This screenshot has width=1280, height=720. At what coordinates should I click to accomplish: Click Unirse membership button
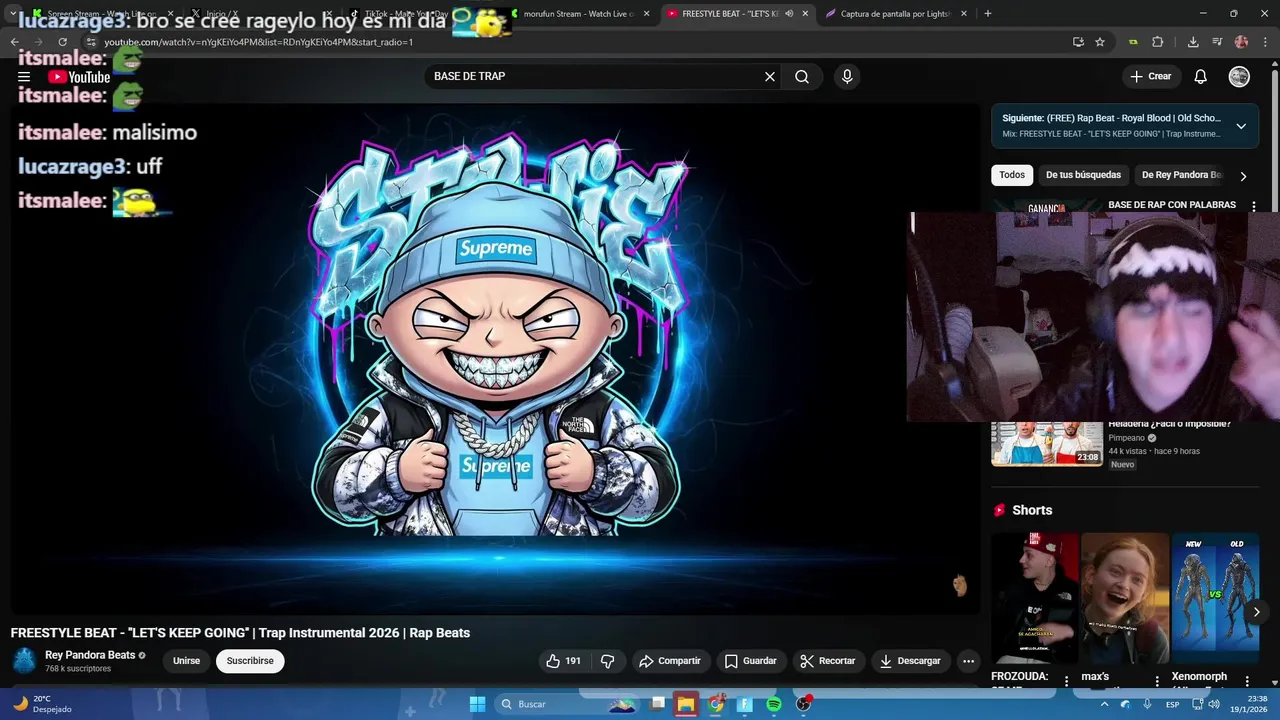pyautogui.click(x=186, y=661)
